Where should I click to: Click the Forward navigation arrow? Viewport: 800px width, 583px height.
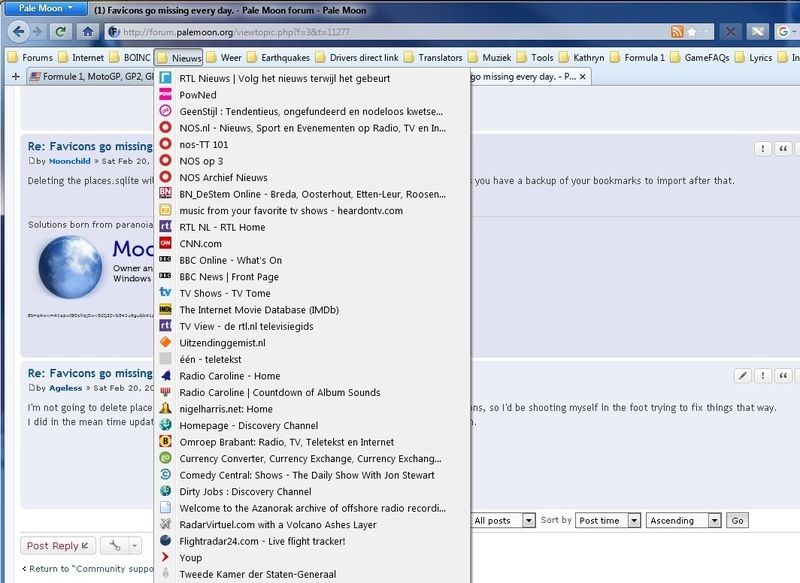click(37, 32)
